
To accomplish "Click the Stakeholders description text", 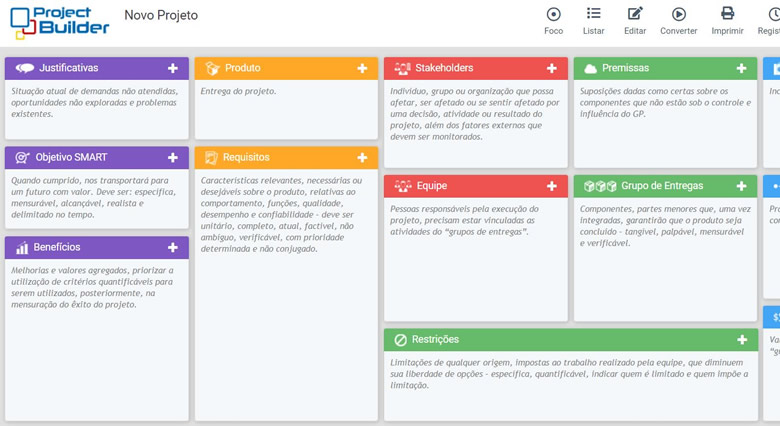I will (475, 114).
